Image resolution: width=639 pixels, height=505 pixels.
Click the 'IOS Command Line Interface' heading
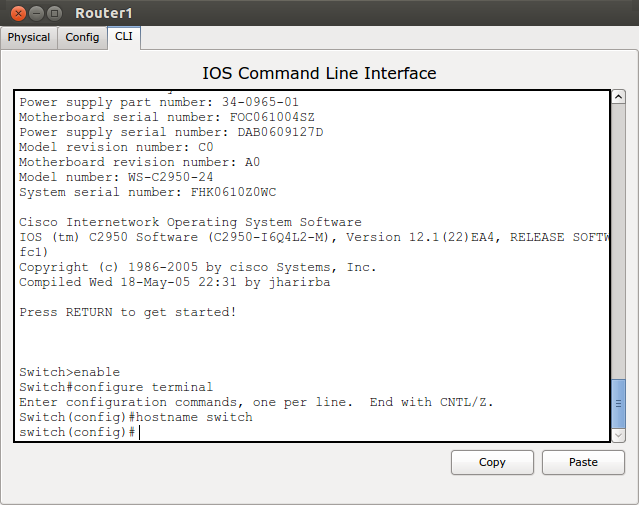click(319, 73)
